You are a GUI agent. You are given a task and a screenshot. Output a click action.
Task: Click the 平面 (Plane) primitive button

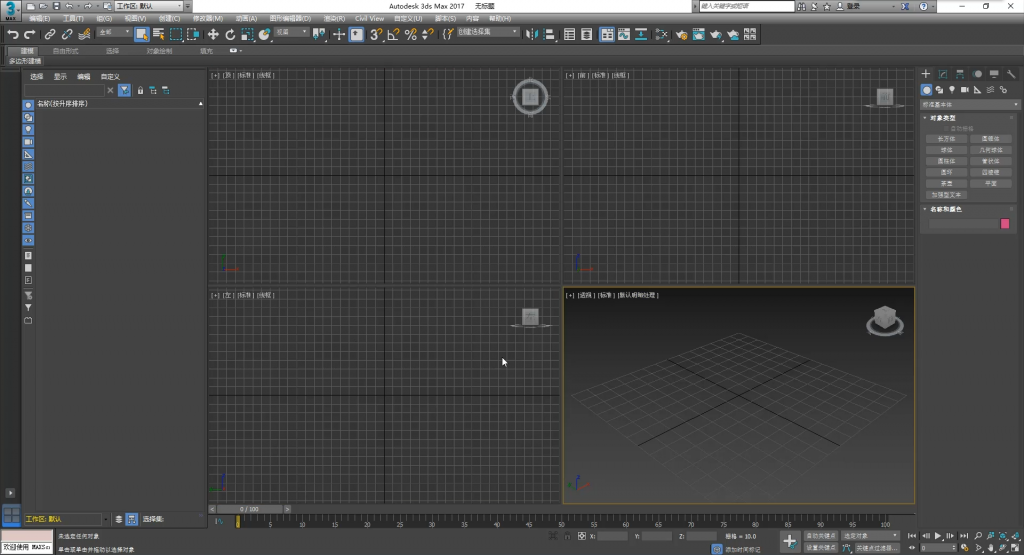coord(991,183)
